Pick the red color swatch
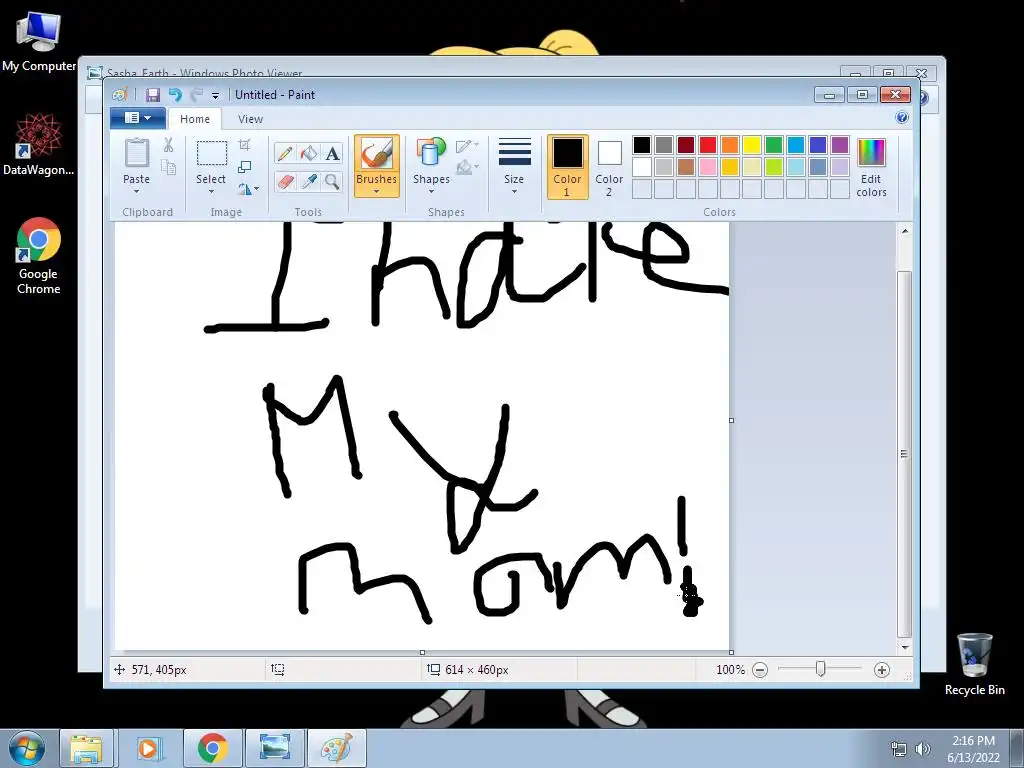The width and height of the screenshot is (1024, 768). 707,145
